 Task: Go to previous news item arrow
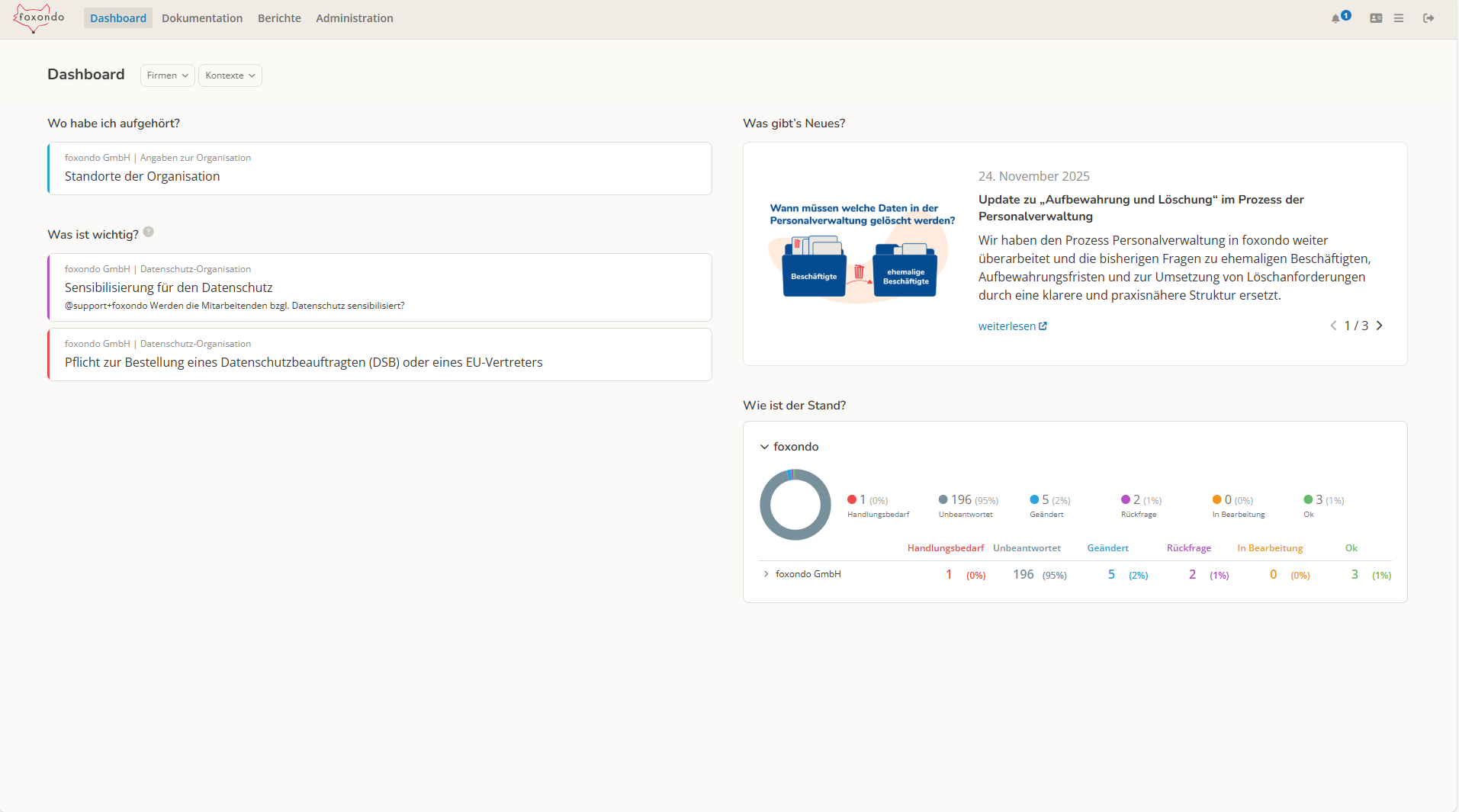(1333, 326)
